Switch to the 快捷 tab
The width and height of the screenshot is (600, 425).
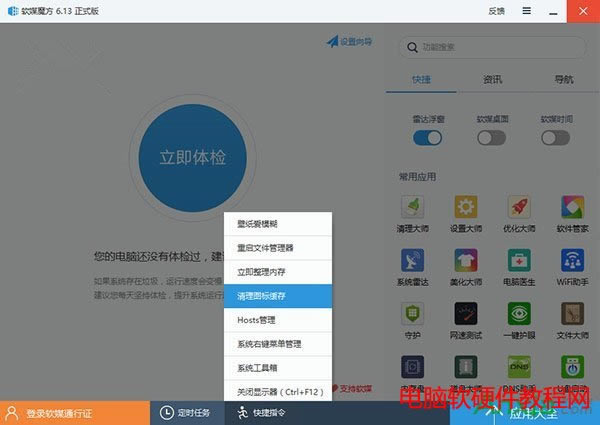click(421, 80)
